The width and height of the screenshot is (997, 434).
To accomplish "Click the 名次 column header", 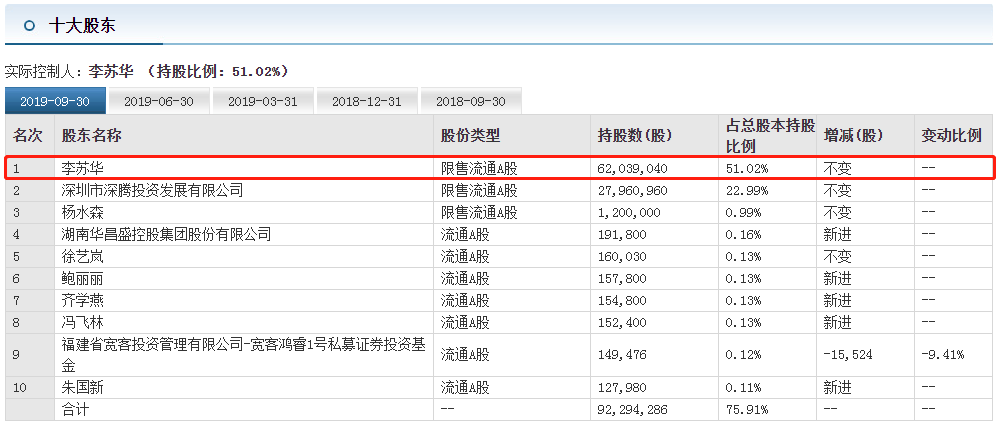I will click(28, 135).
